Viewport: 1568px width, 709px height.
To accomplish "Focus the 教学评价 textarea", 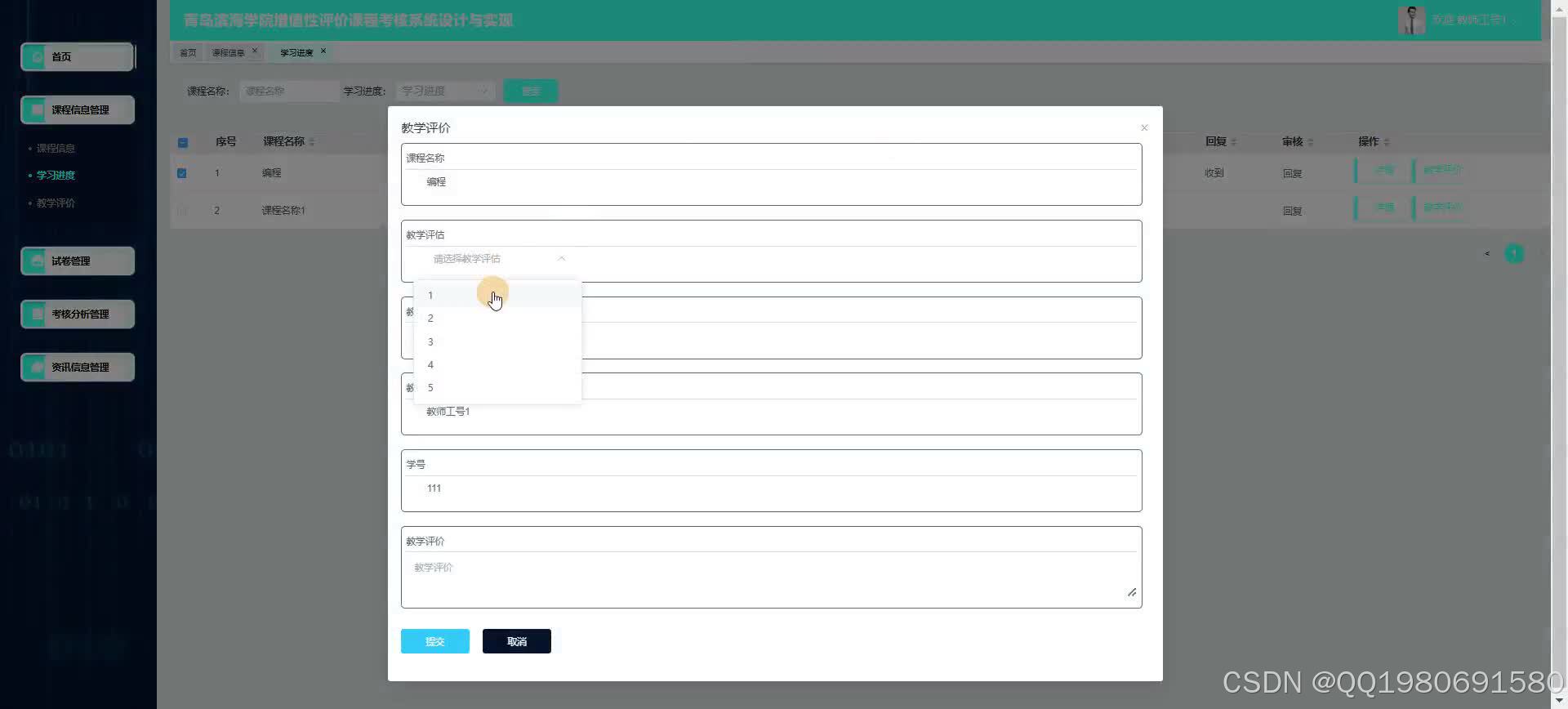I will 771,577.
